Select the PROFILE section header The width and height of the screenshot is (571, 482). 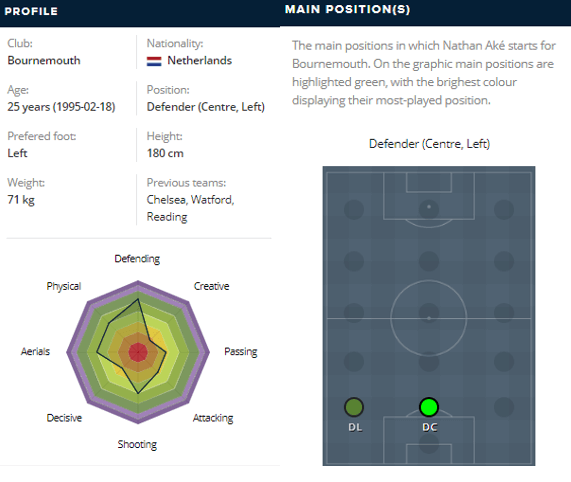tap(31, 11)
